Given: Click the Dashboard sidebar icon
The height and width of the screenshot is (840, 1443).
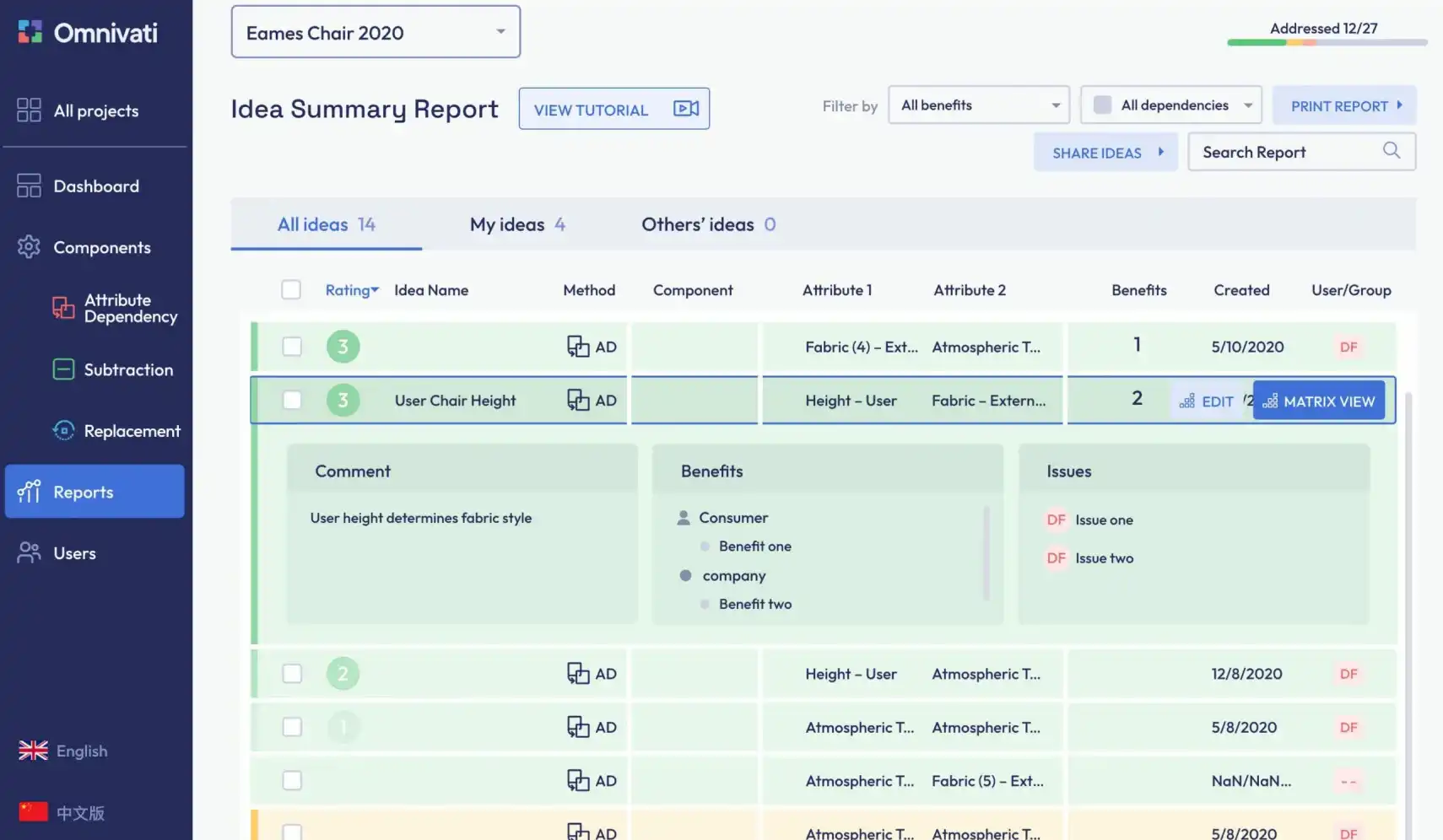Looking at the screenshot, I should point(29,186).
